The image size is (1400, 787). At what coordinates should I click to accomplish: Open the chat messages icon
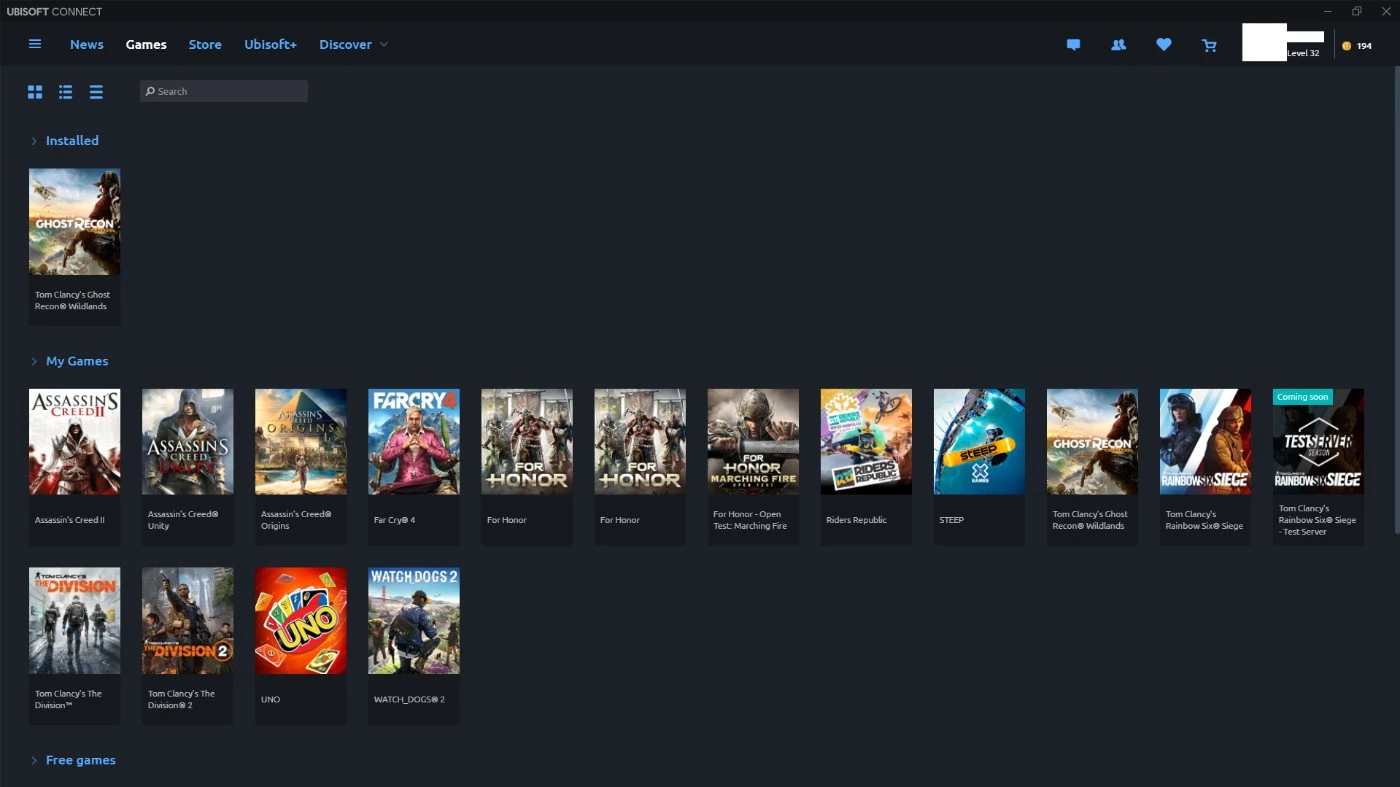coord(1073,45)
